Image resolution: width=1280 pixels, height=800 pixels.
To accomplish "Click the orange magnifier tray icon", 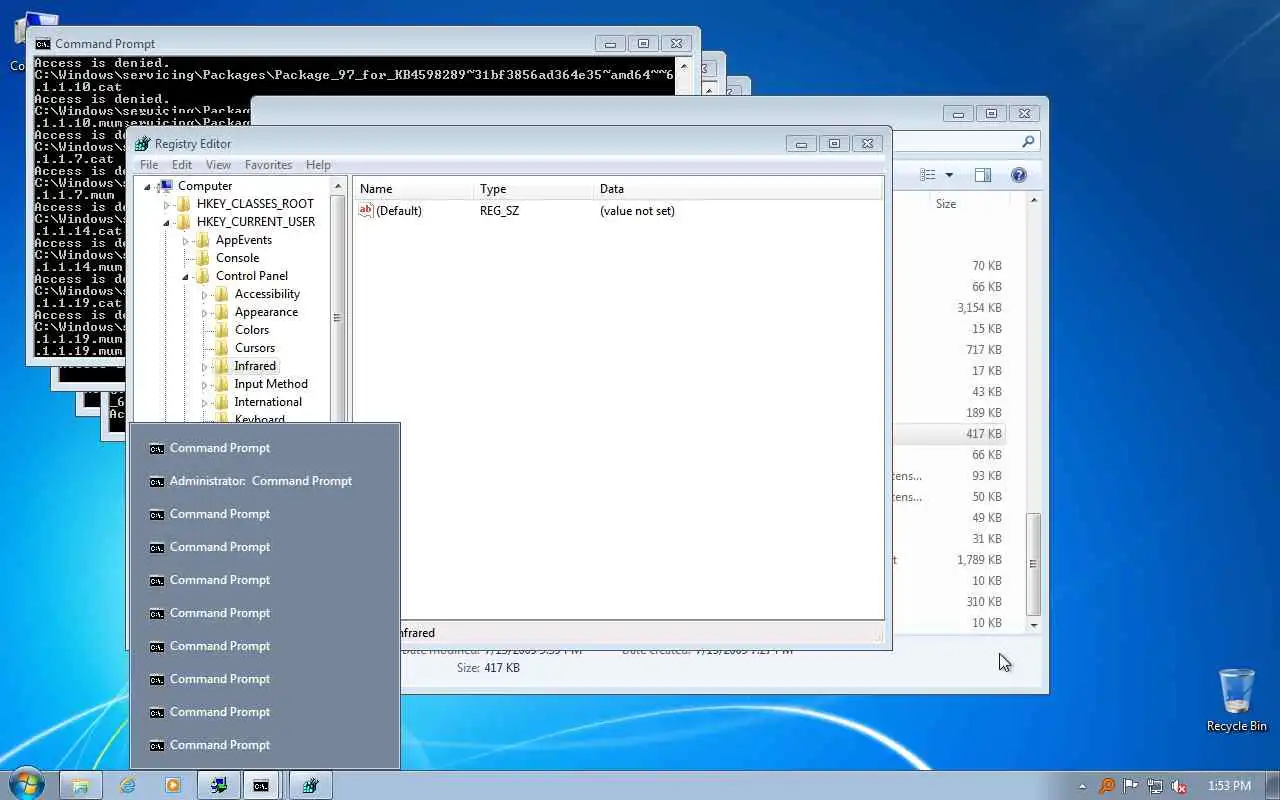I will 1106,786.
